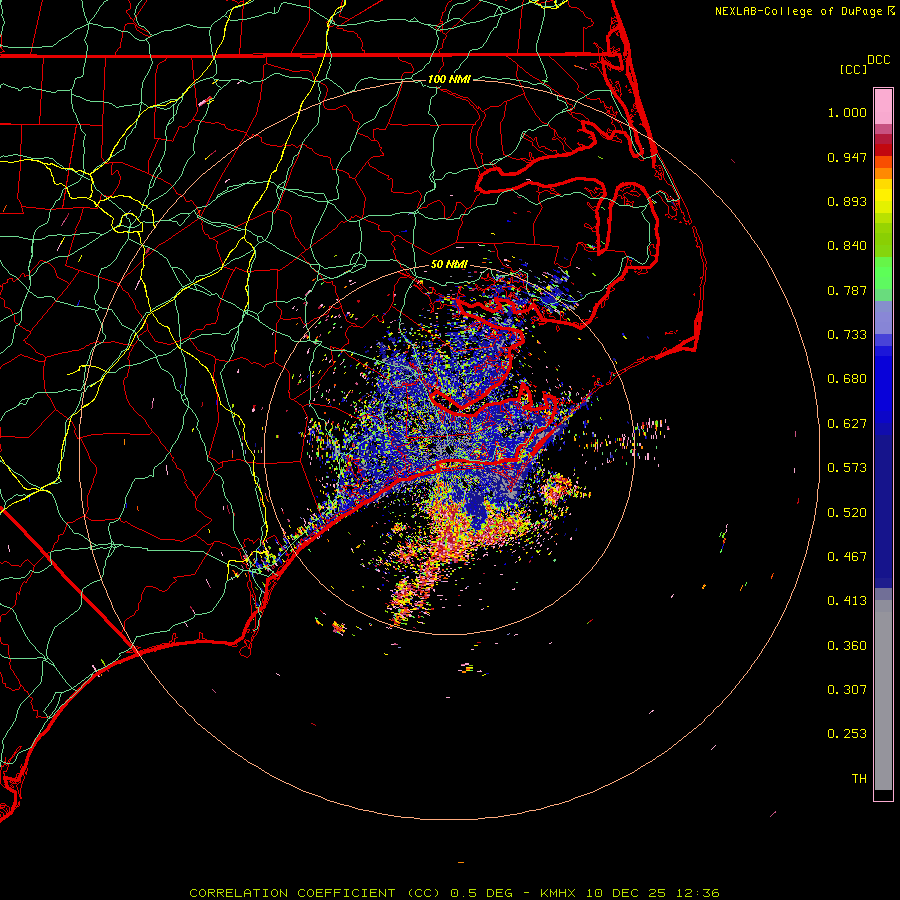Select the 0.467 scale value
The image size is (900, 900).
click(x=847, y=557)
